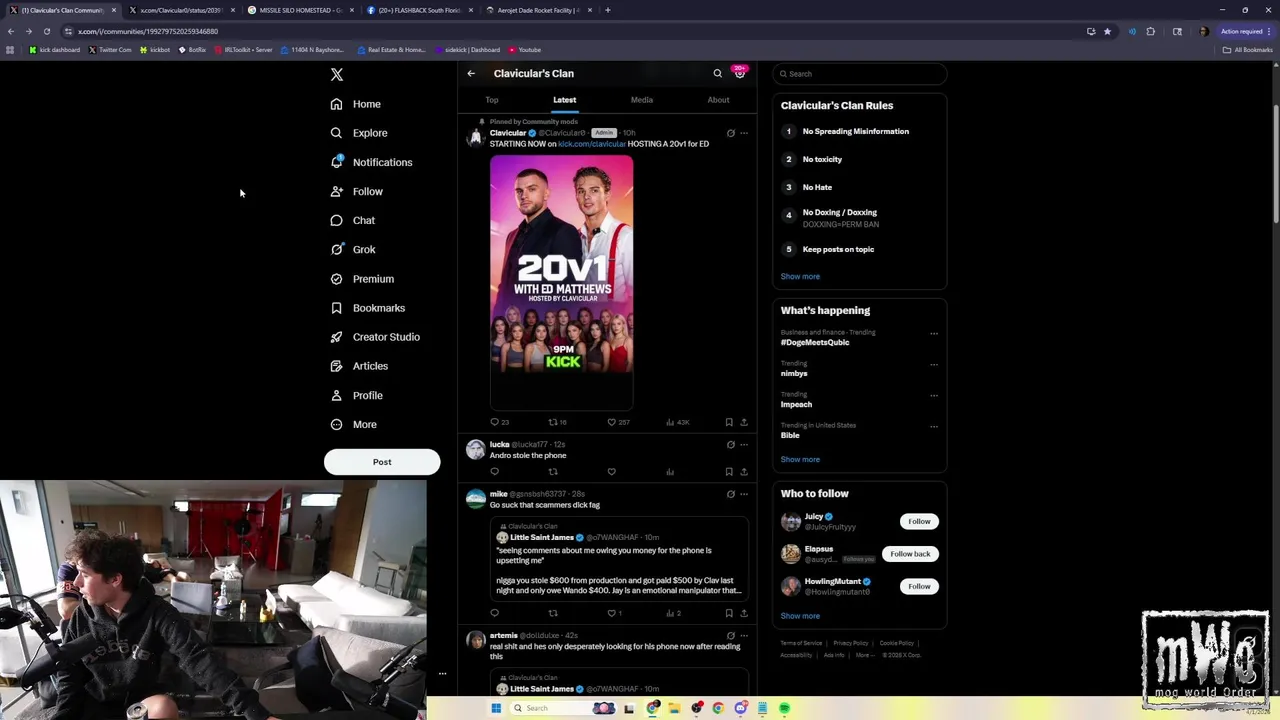The height and width of the screenshot is (720, 1280).
Task: Focus the X Search field
Action: pos(860,74)
